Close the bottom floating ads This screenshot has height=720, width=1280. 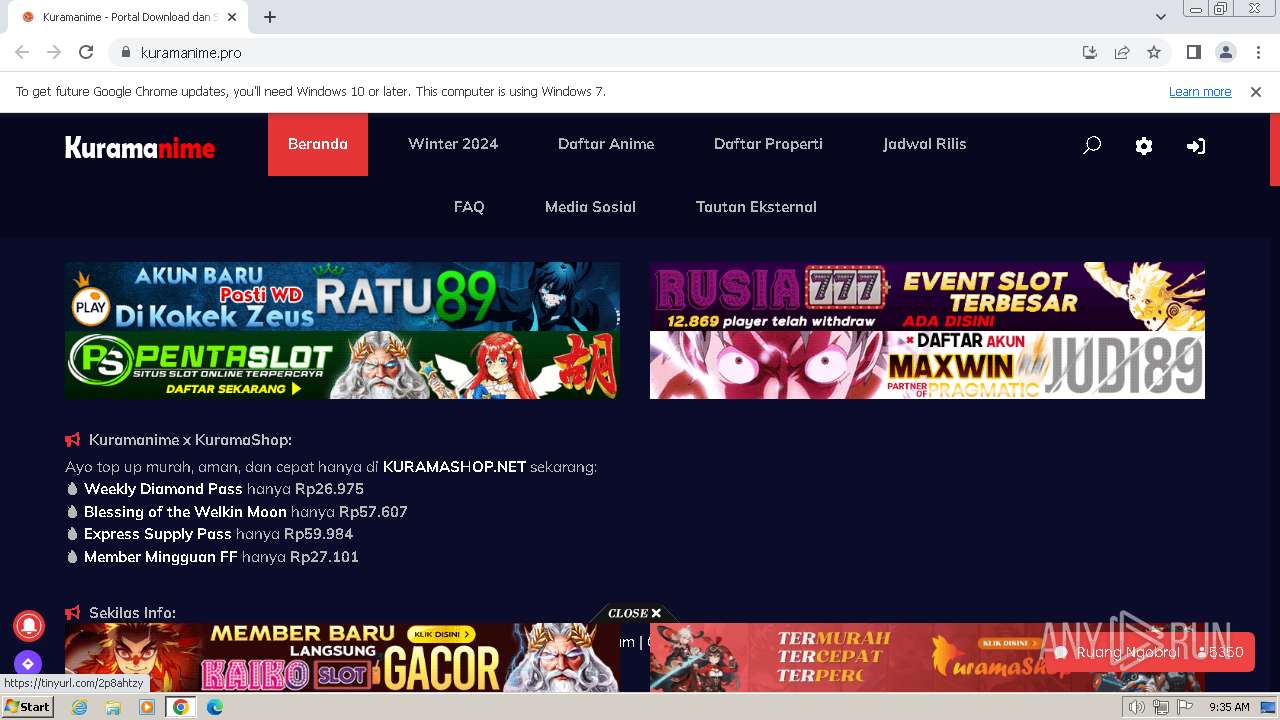[635, 613]
